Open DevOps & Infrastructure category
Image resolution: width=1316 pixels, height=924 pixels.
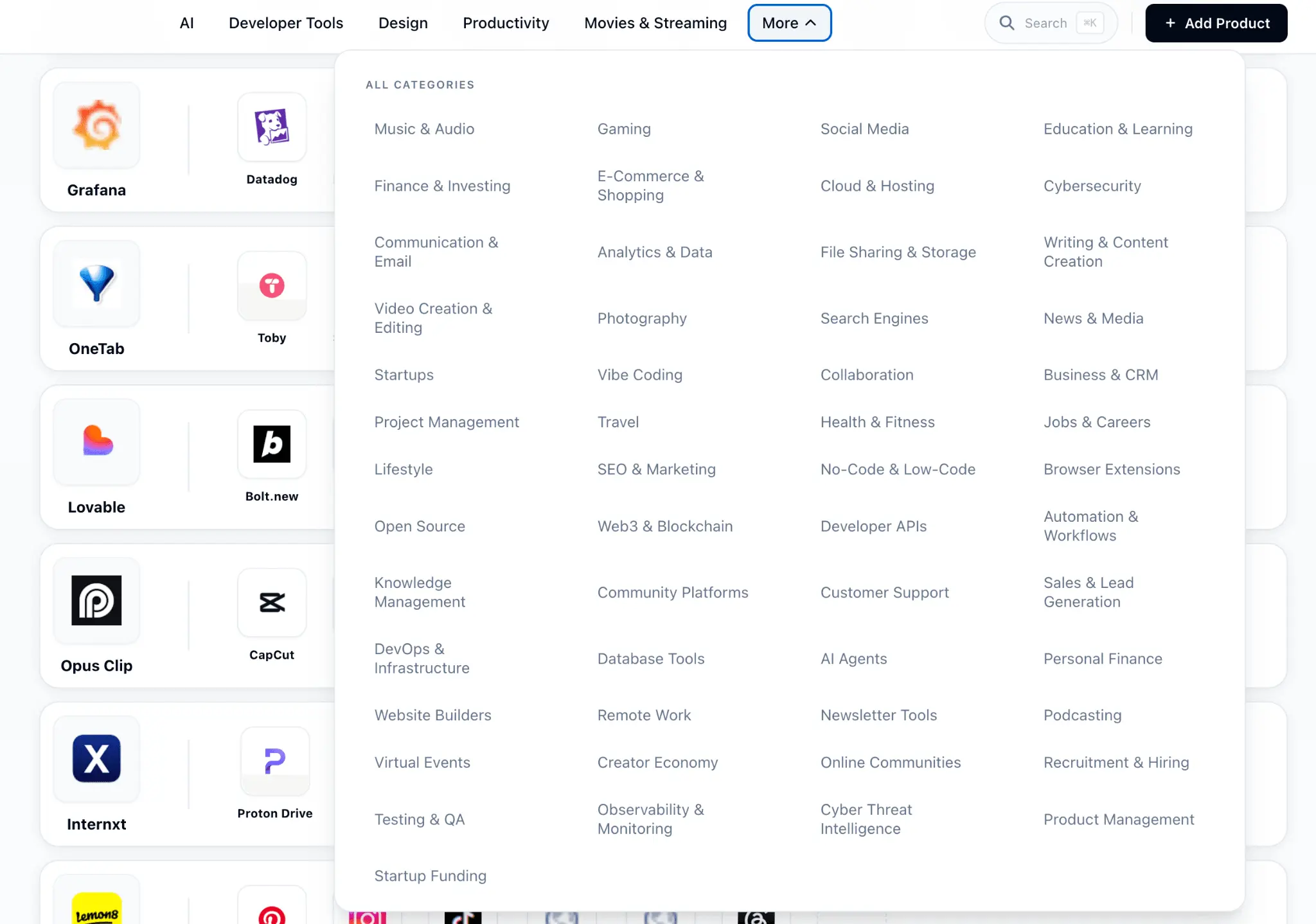422,659
